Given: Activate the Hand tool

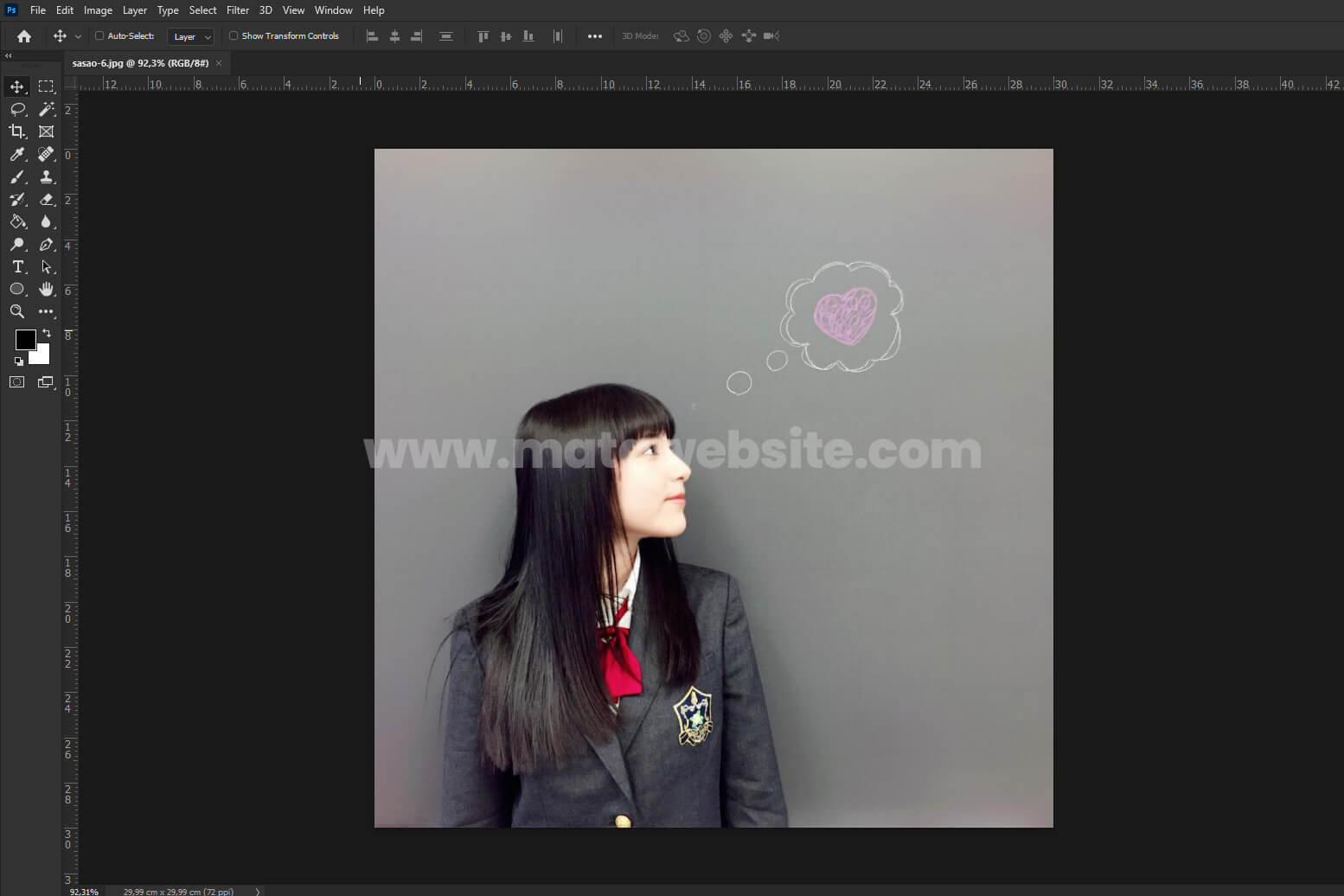Looking at the screenshot, I should pyautogui.click(x=47, y=289).
